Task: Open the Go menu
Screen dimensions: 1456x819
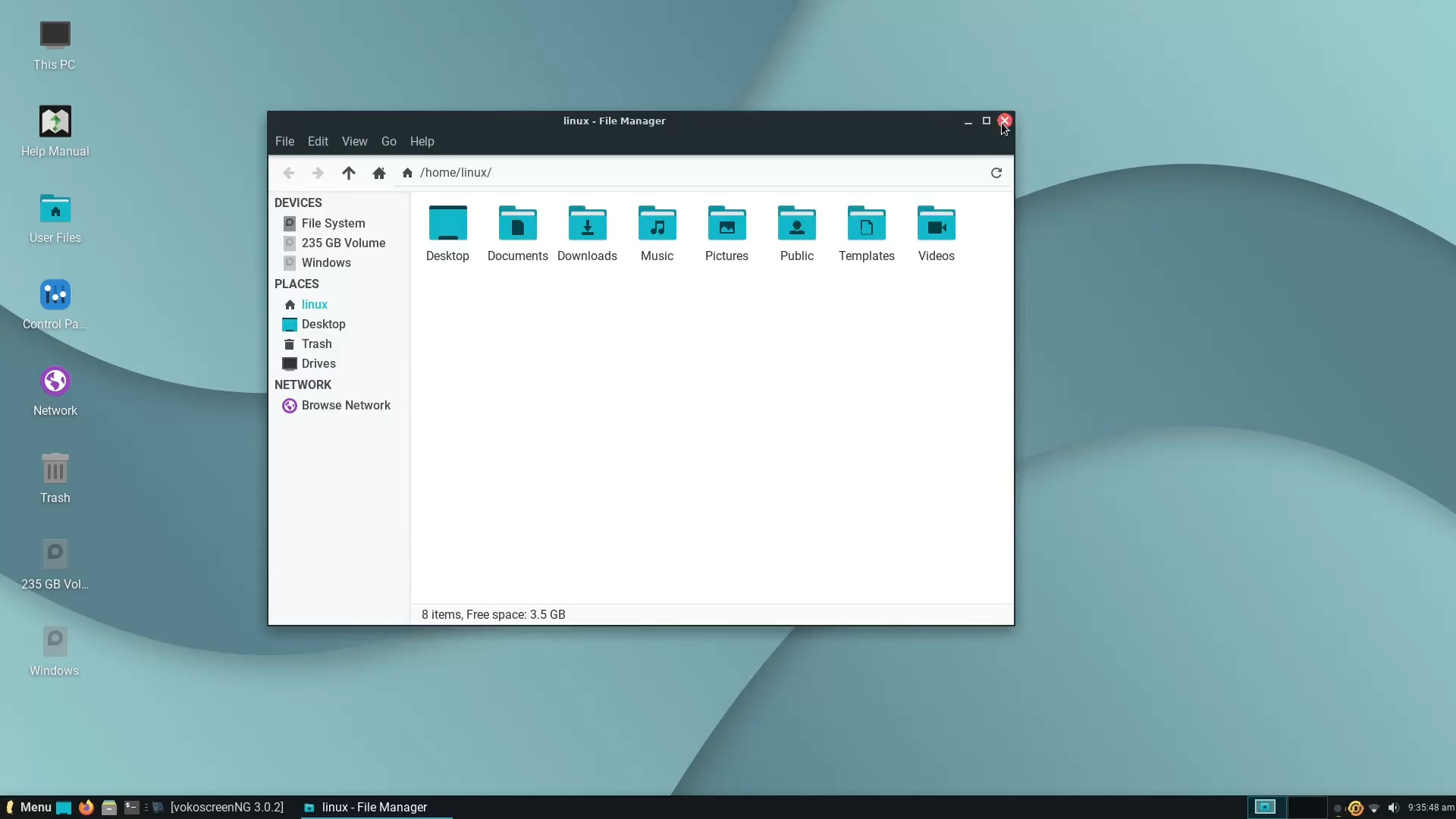Action: (388, 142)
